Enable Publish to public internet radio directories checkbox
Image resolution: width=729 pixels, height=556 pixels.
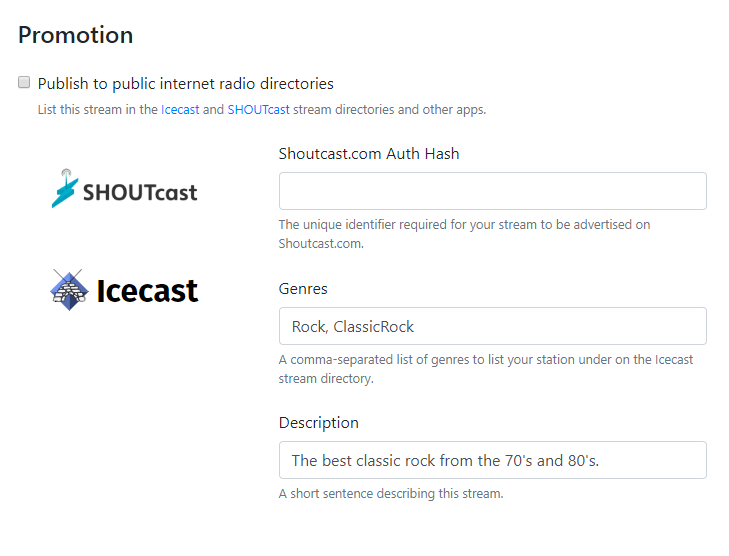[24, 82]
